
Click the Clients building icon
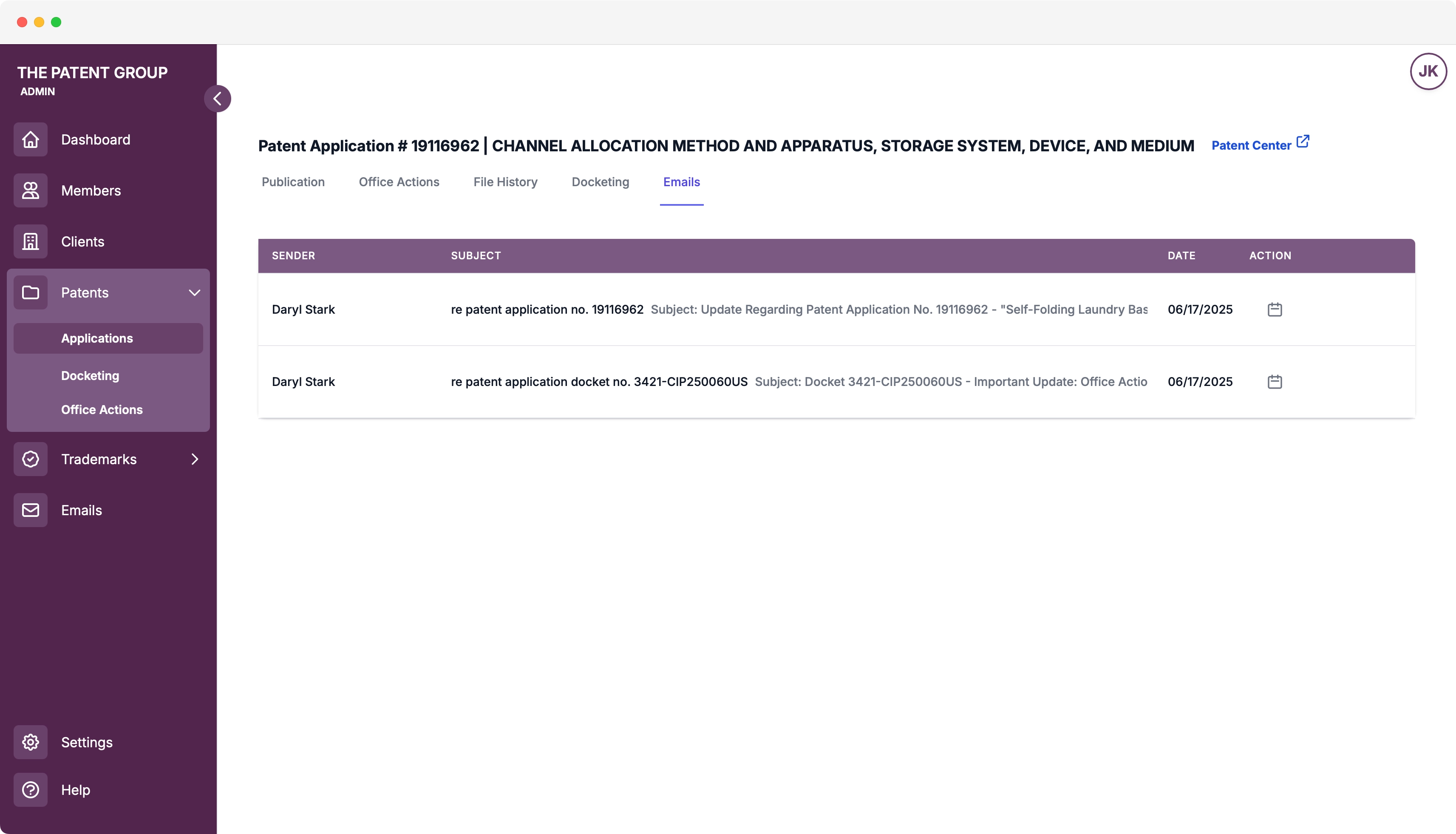(30, 241)
